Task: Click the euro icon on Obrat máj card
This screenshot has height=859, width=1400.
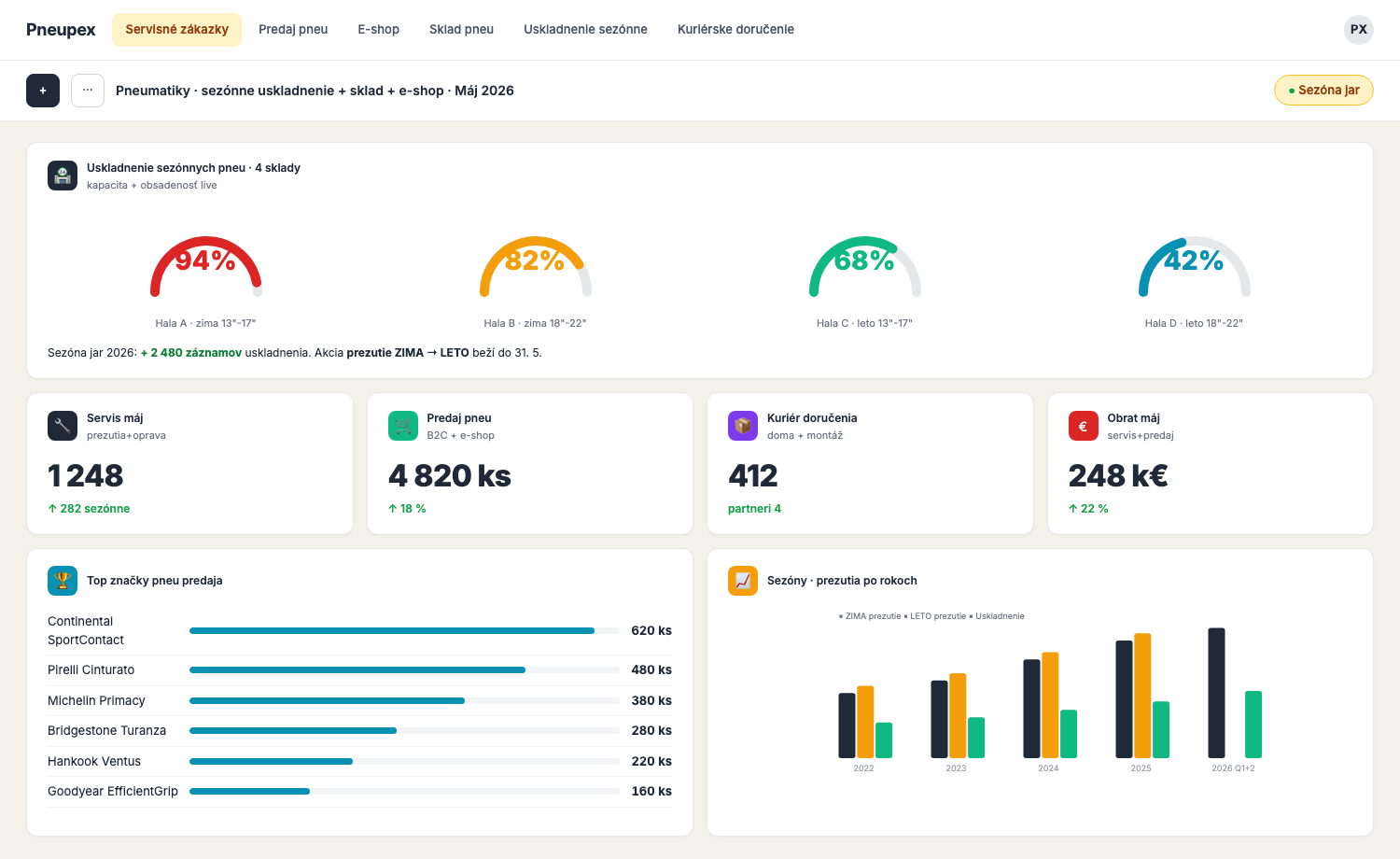Action: [x=1084, y=426]
